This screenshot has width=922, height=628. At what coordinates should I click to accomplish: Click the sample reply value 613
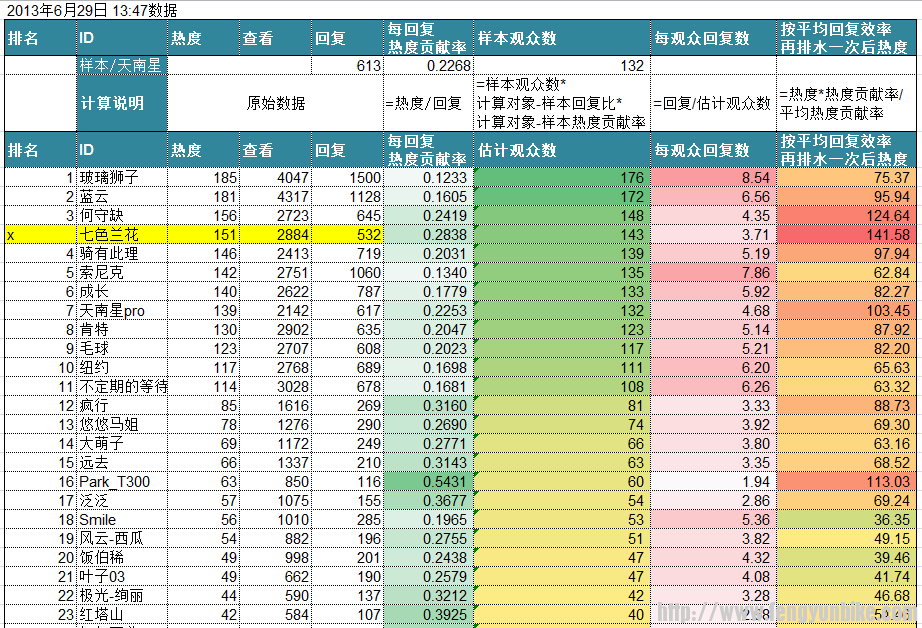(x=346, y=65)
